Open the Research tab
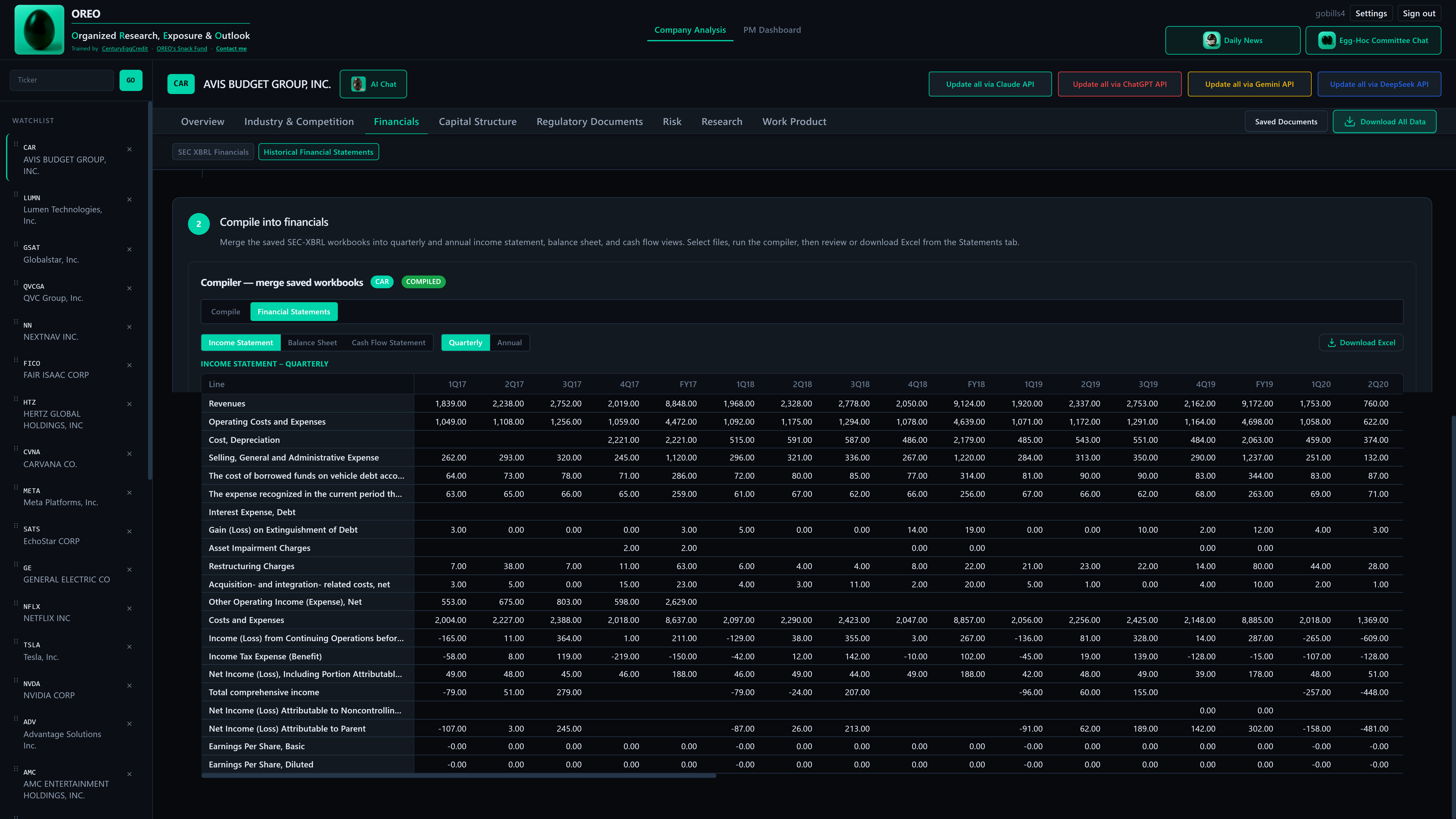 722,122
